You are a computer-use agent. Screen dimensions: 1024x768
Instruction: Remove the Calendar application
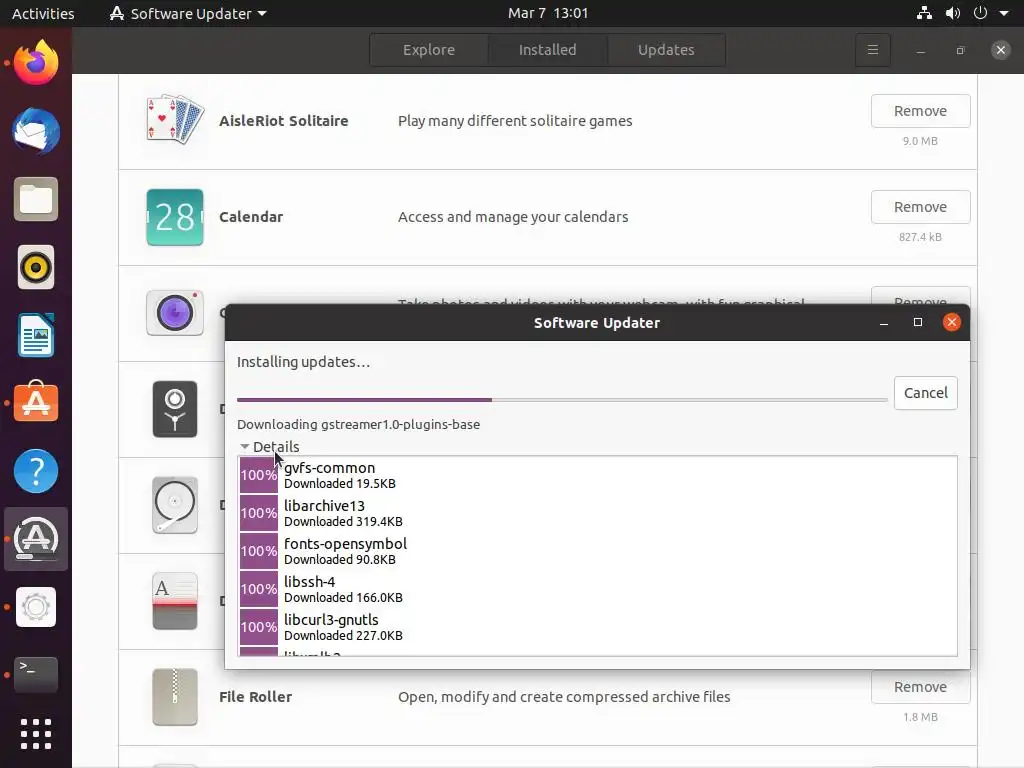pos(920,207)
